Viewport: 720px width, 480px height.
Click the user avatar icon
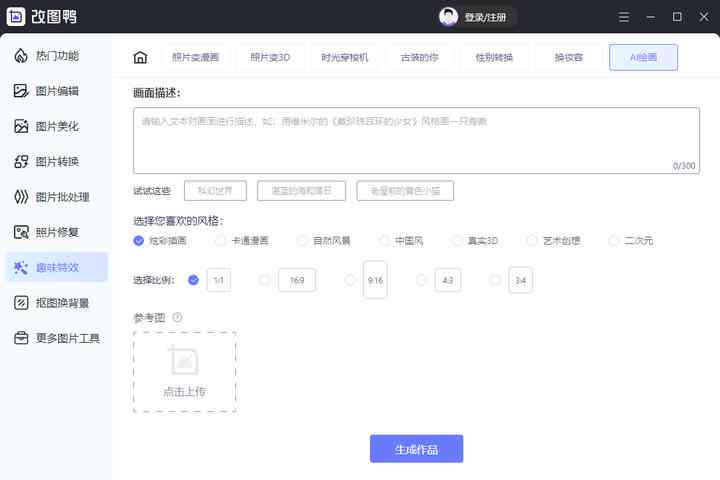[448, 17]
